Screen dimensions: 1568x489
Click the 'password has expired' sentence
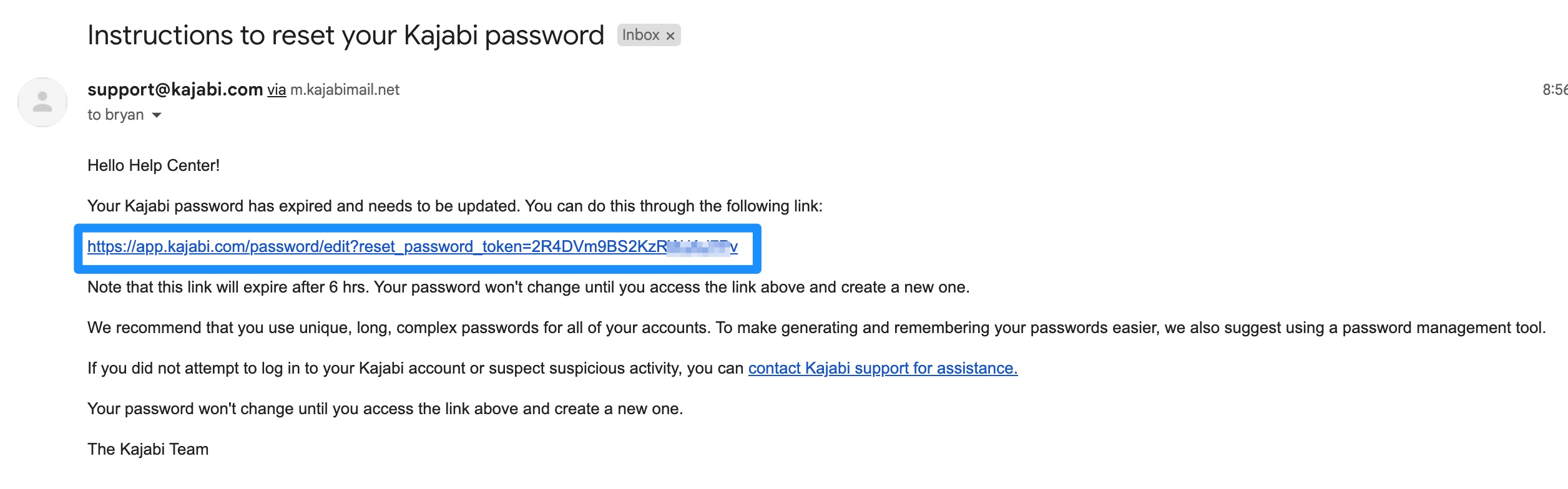click(455, 206)
